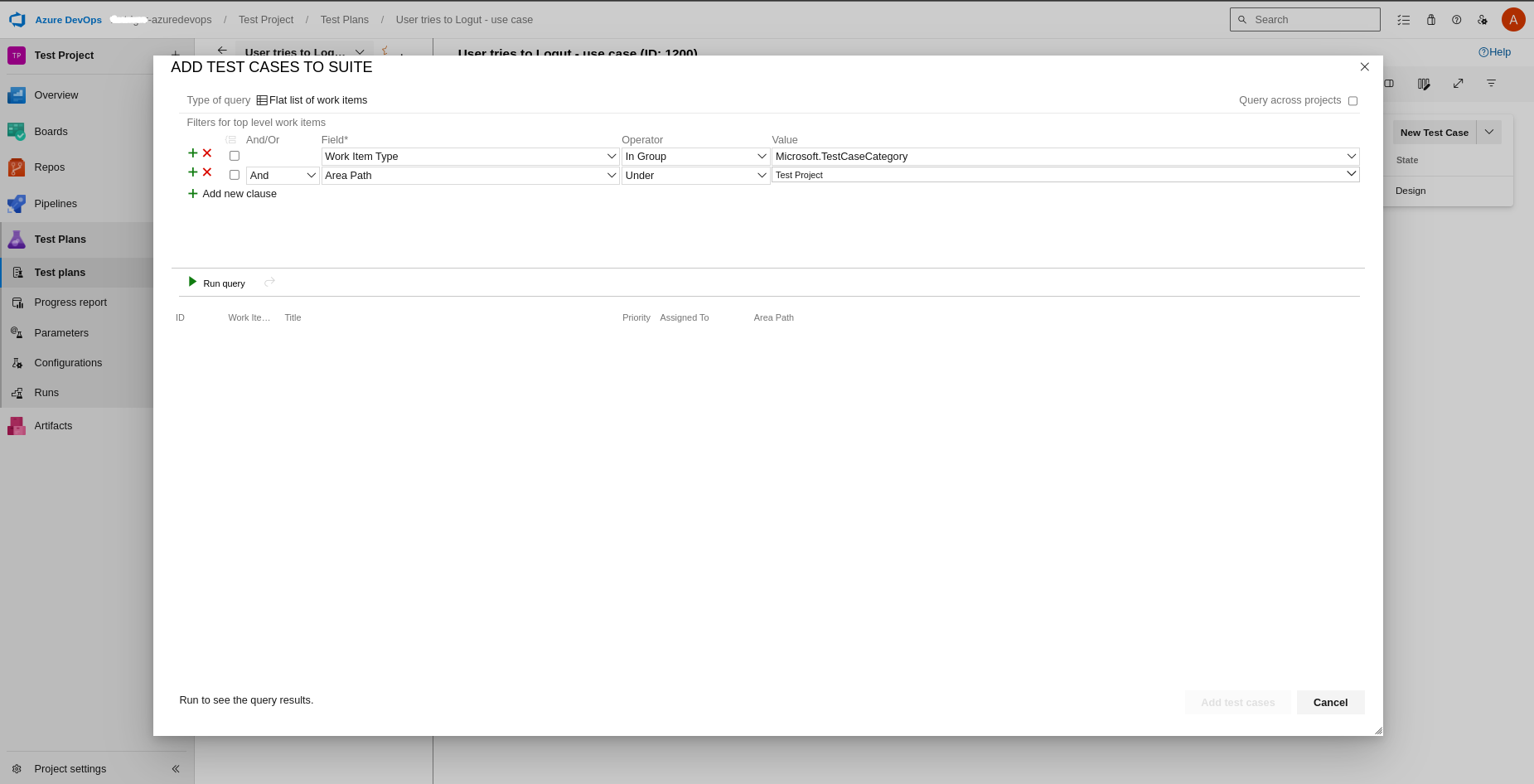Enable Query across projects checkbox
The width and height of the screenshot is (1534, 784).
(x=1353, y=101)
